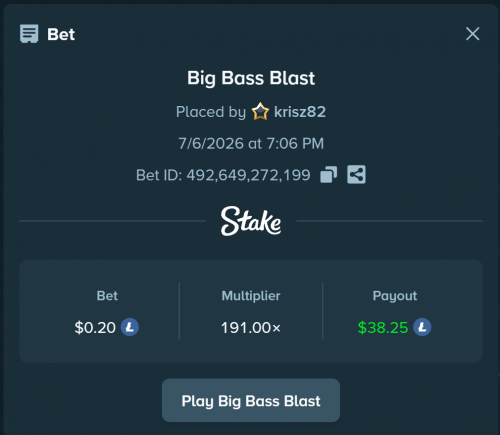Click the Stake logo in the divider

pyautogui.click(x=251, y=221)
